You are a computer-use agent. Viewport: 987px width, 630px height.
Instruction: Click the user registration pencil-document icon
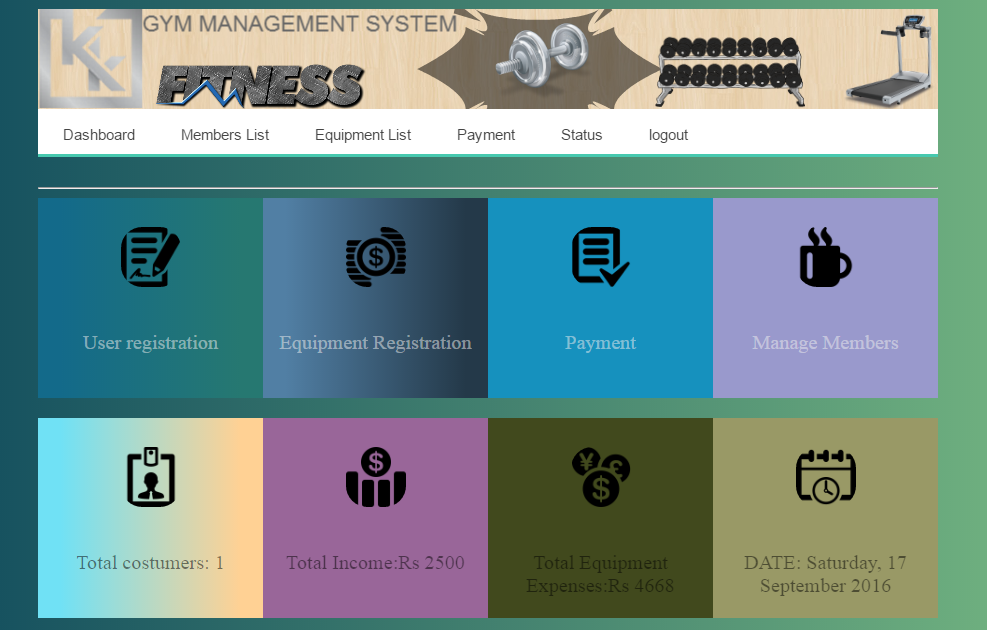[x=150, y=256]
